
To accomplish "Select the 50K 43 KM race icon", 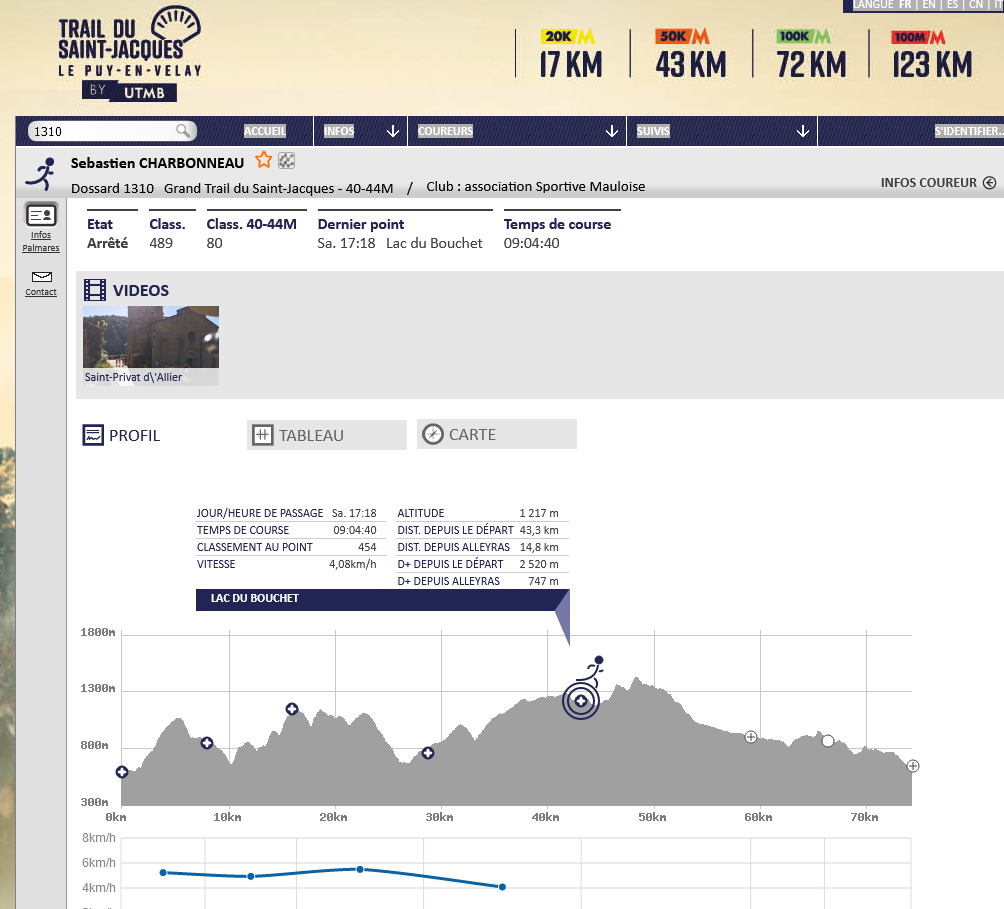I will pyautogui.click(x=690, y=54).
